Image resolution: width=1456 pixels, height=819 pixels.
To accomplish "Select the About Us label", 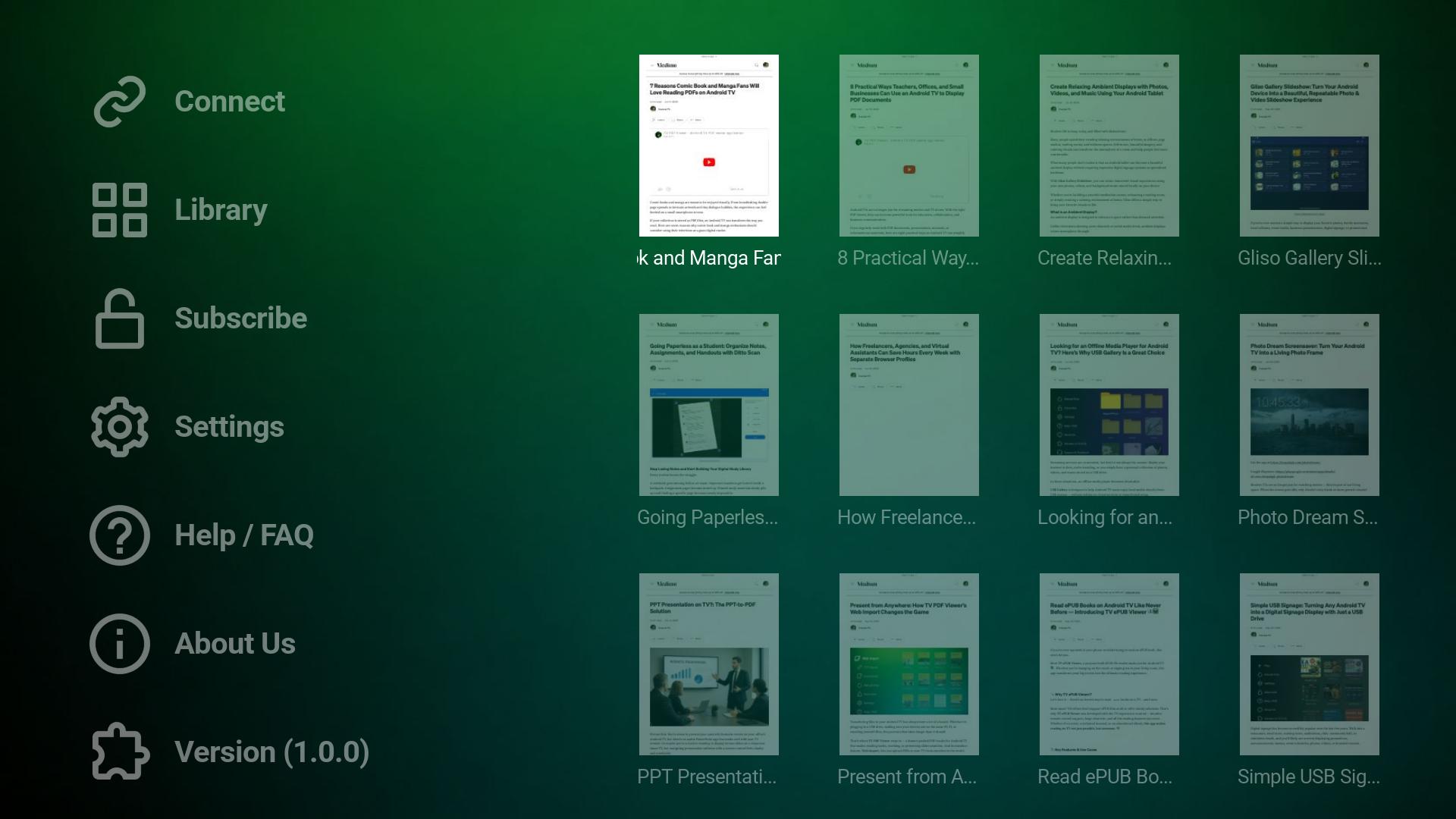I will tap(235, 644).
